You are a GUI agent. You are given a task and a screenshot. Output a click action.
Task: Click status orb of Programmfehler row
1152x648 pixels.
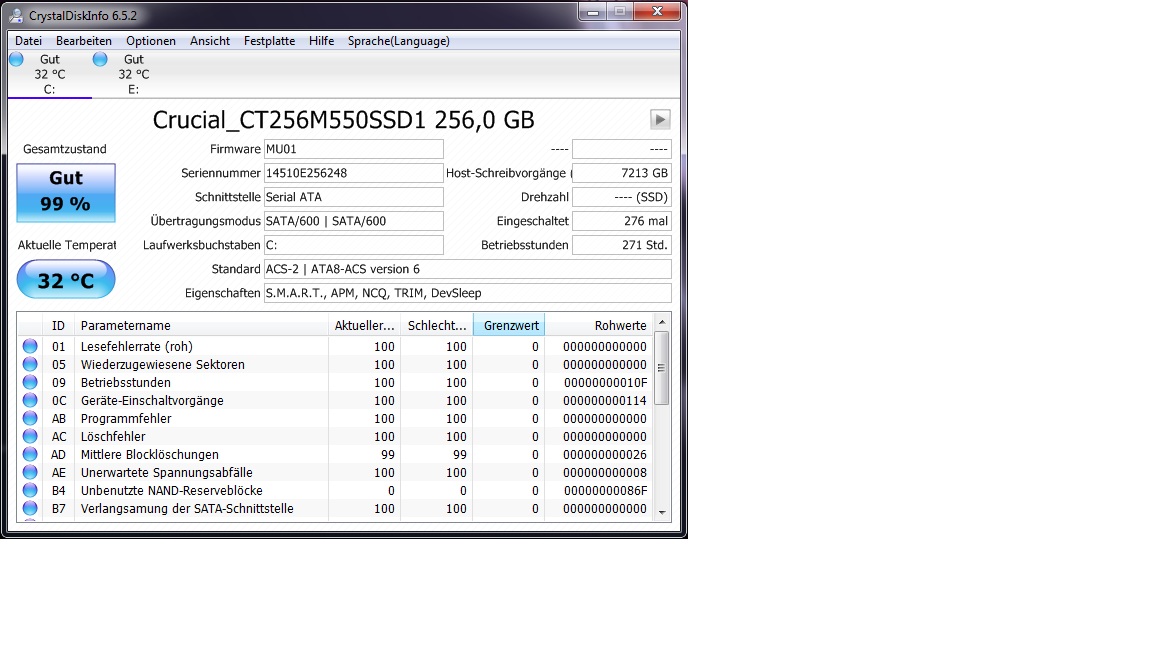click(30, 418)
